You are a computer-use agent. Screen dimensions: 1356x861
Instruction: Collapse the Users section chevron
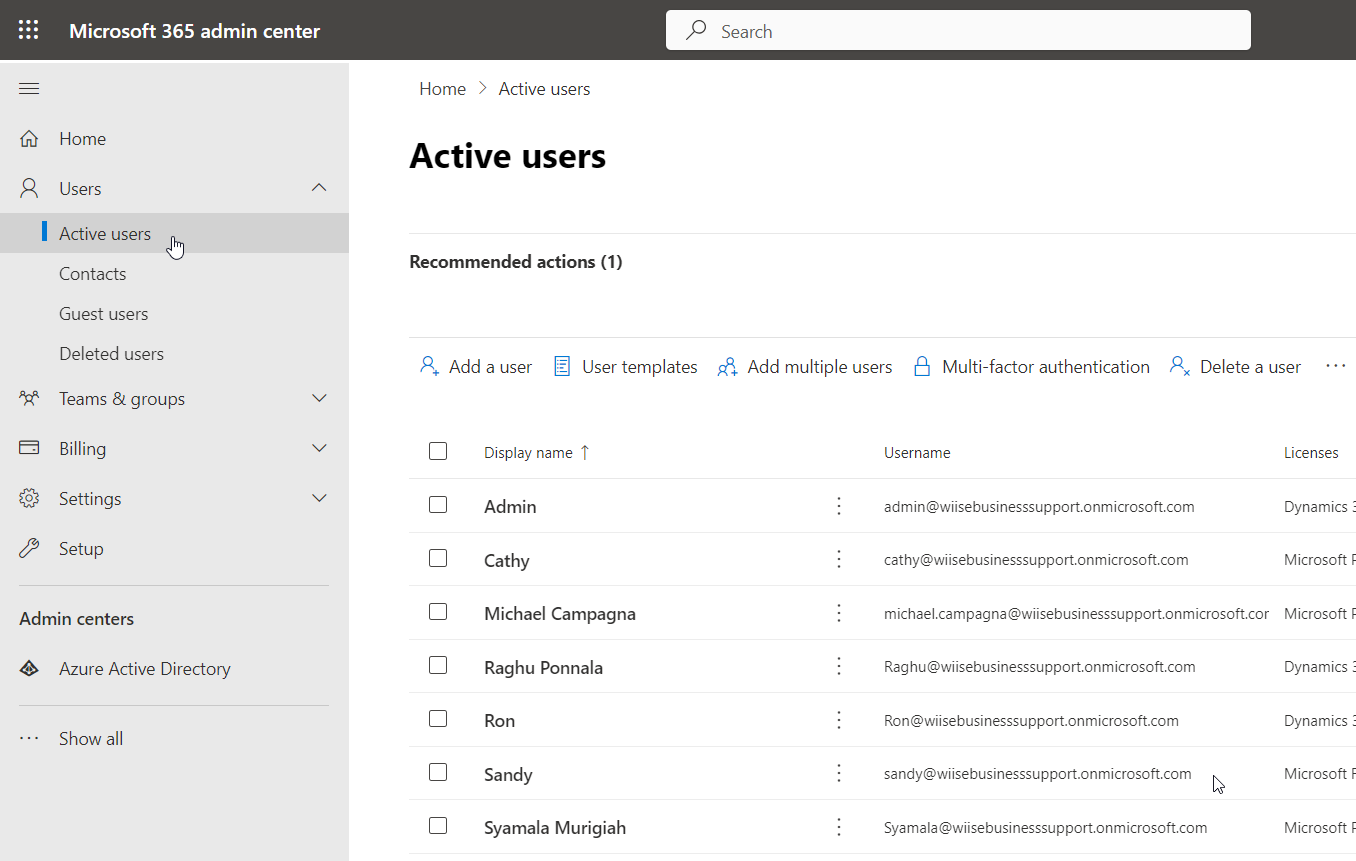click(x=319, y=188)
